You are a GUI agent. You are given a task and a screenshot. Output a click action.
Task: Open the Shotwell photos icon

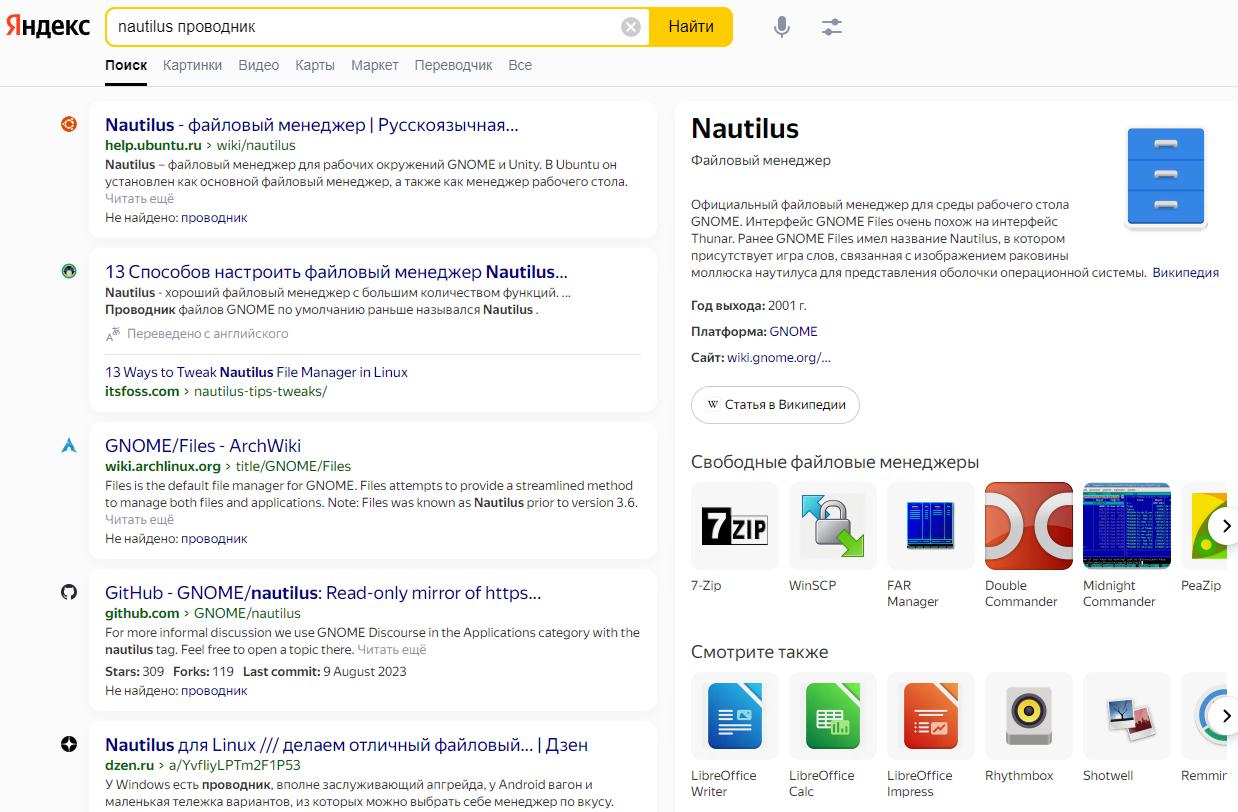pos(1127,716)
